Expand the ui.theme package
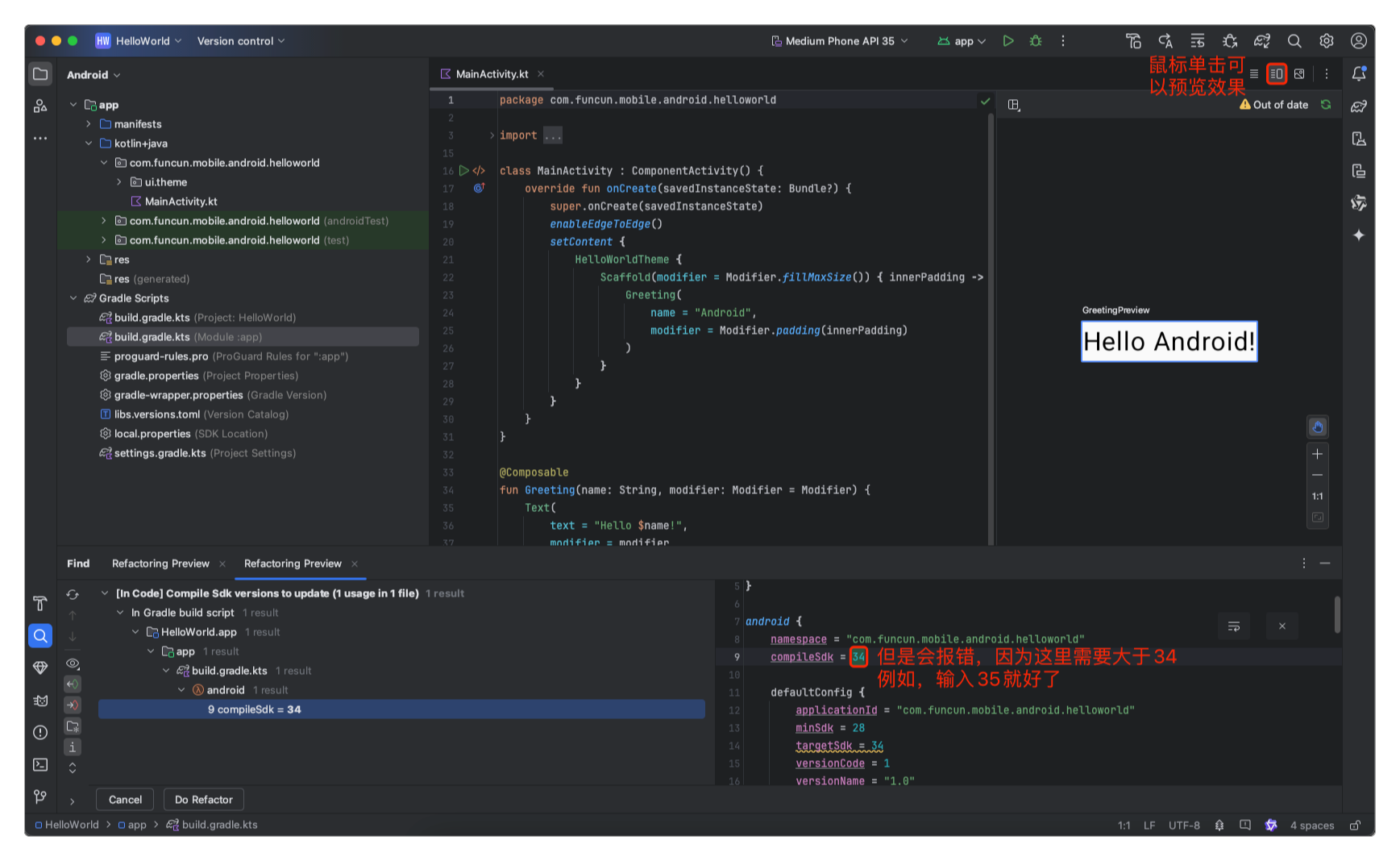Image resolution: width=1400 pixels, height=861 pixels. click(119, 182)
